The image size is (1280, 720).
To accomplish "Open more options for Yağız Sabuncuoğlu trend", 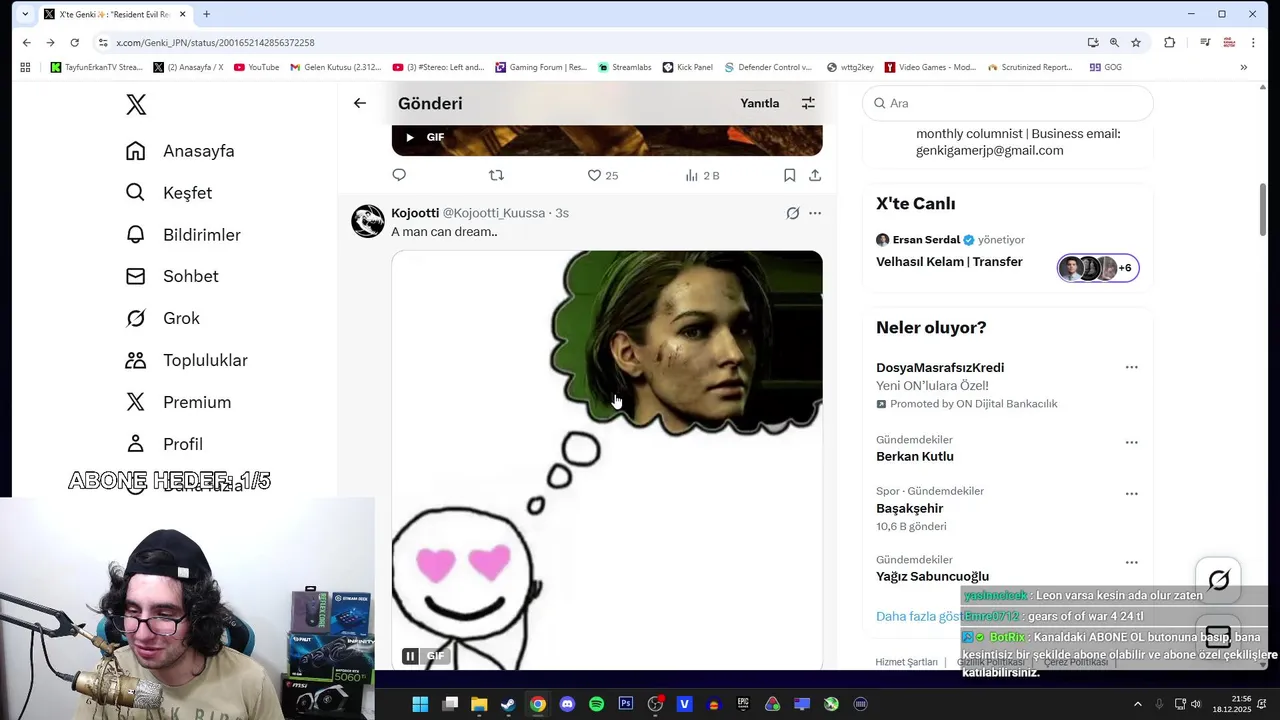I will 1131,562.
